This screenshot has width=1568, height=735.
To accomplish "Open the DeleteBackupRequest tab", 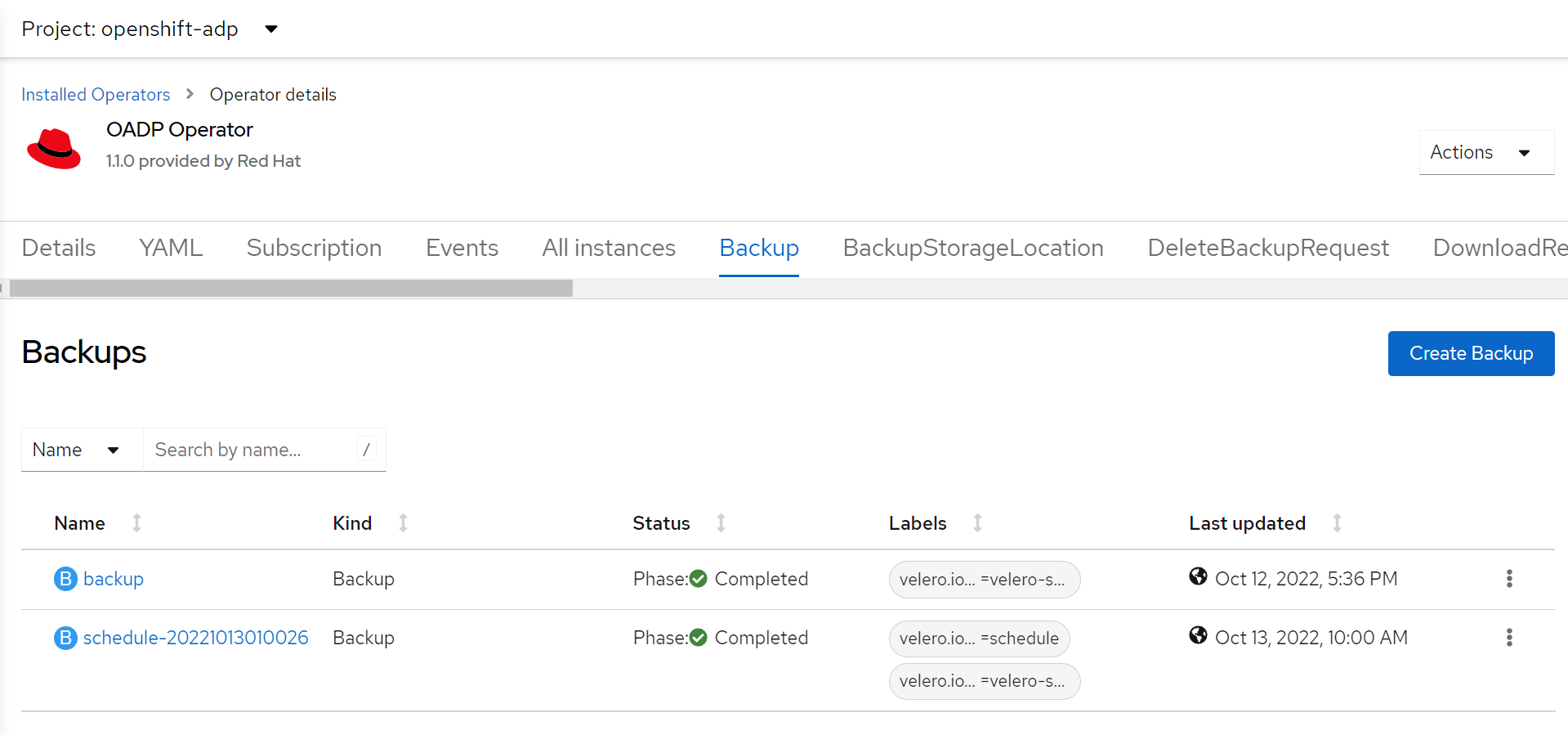I will 1268,248.
